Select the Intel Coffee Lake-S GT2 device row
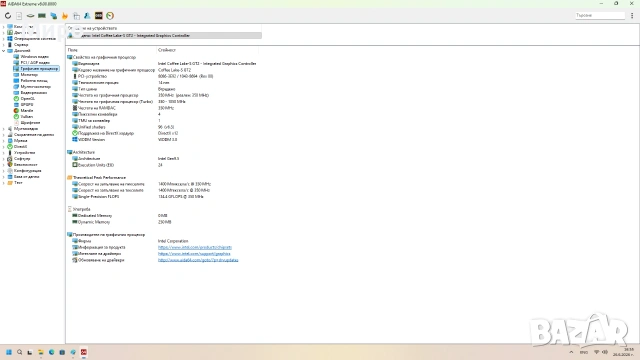 (164, 36)
